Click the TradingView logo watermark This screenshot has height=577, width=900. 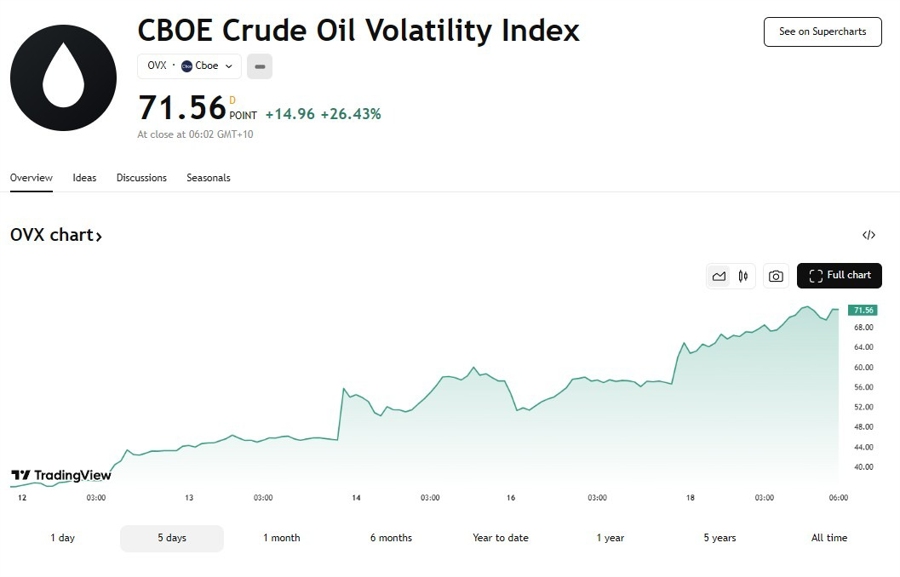pos(60,475)
